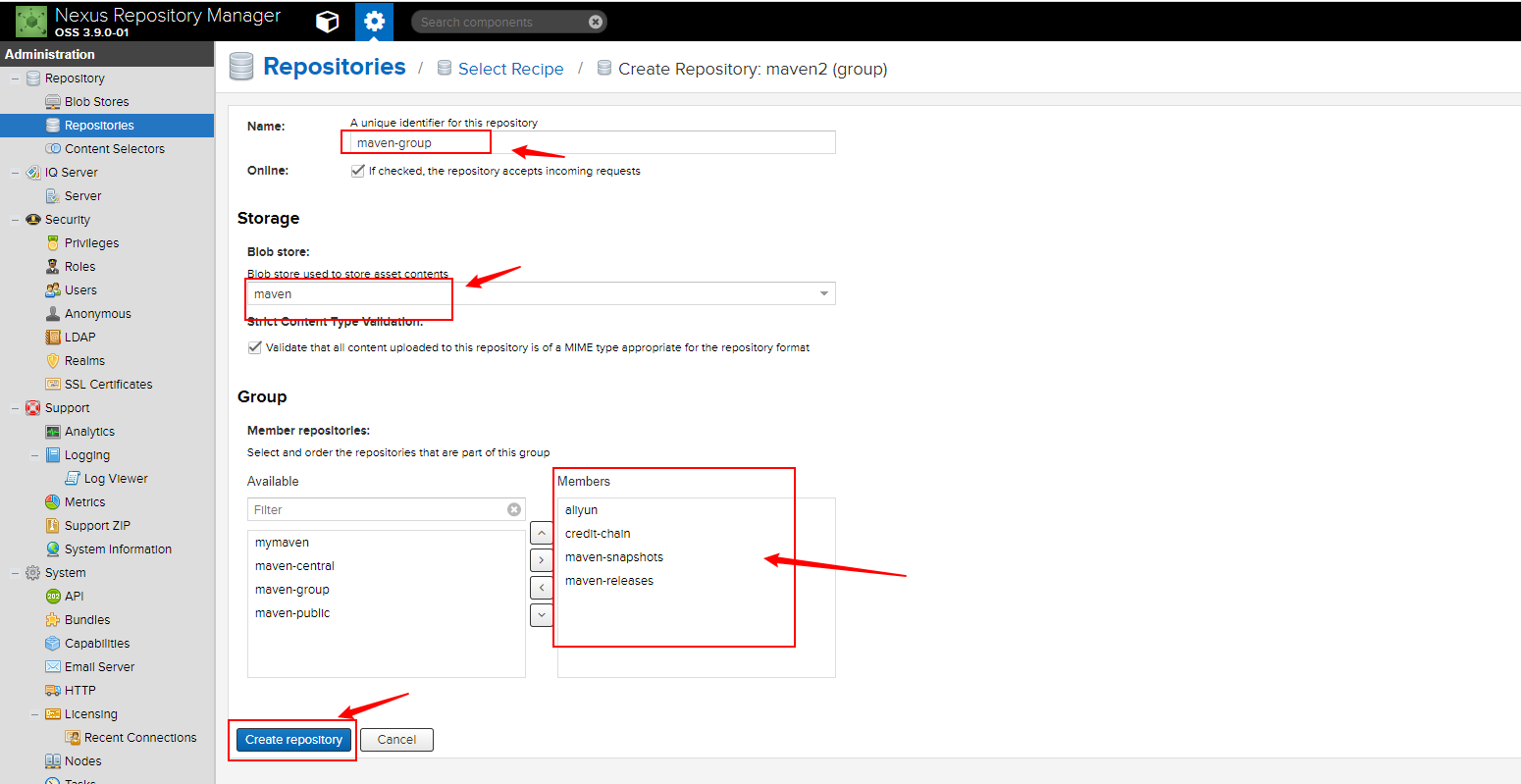
Task: Go to Repositories breadcrumb link
Action: pyautogui.click(x=335, y=67)
